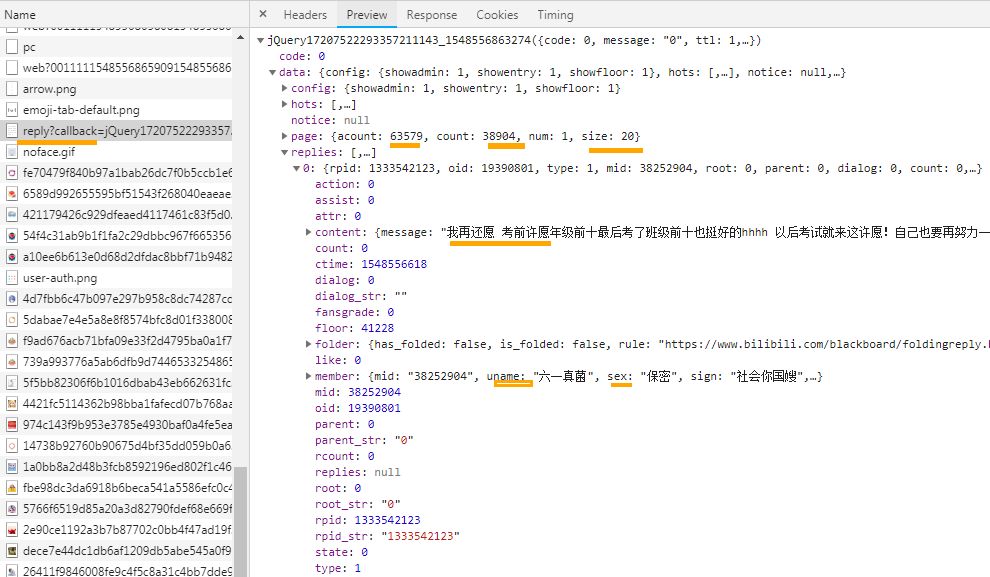Select 4421fc5114362b98 image icon

pyautogui.click(x=11, y=403)
